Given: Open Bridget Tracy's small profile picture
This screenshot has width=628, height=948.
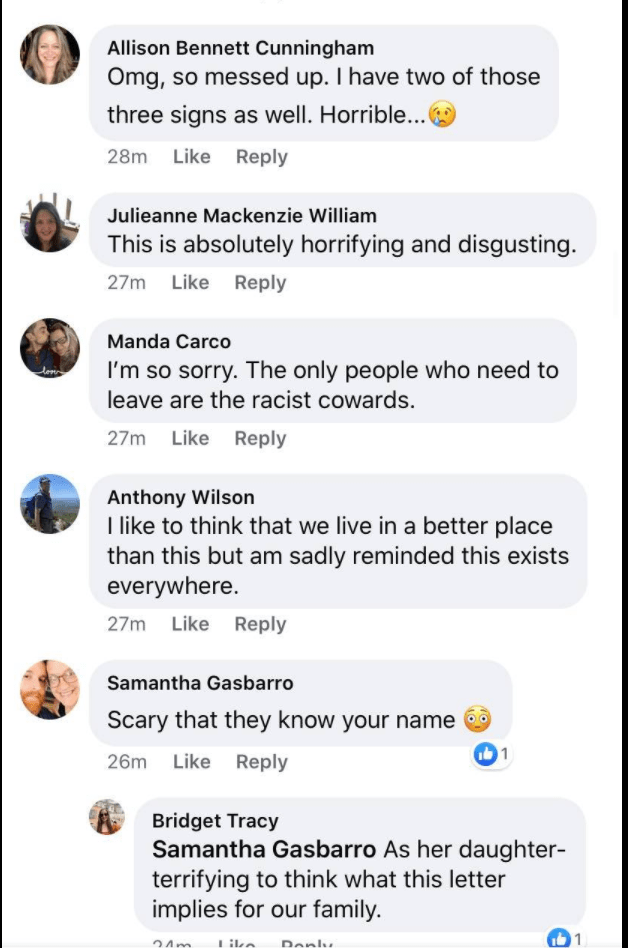Looking at the screenshot, I should coord(107,816).
